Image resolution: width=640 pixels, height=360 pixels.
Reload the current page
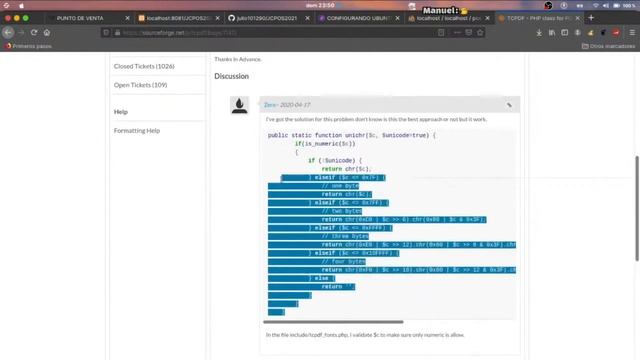pos(34,32)
